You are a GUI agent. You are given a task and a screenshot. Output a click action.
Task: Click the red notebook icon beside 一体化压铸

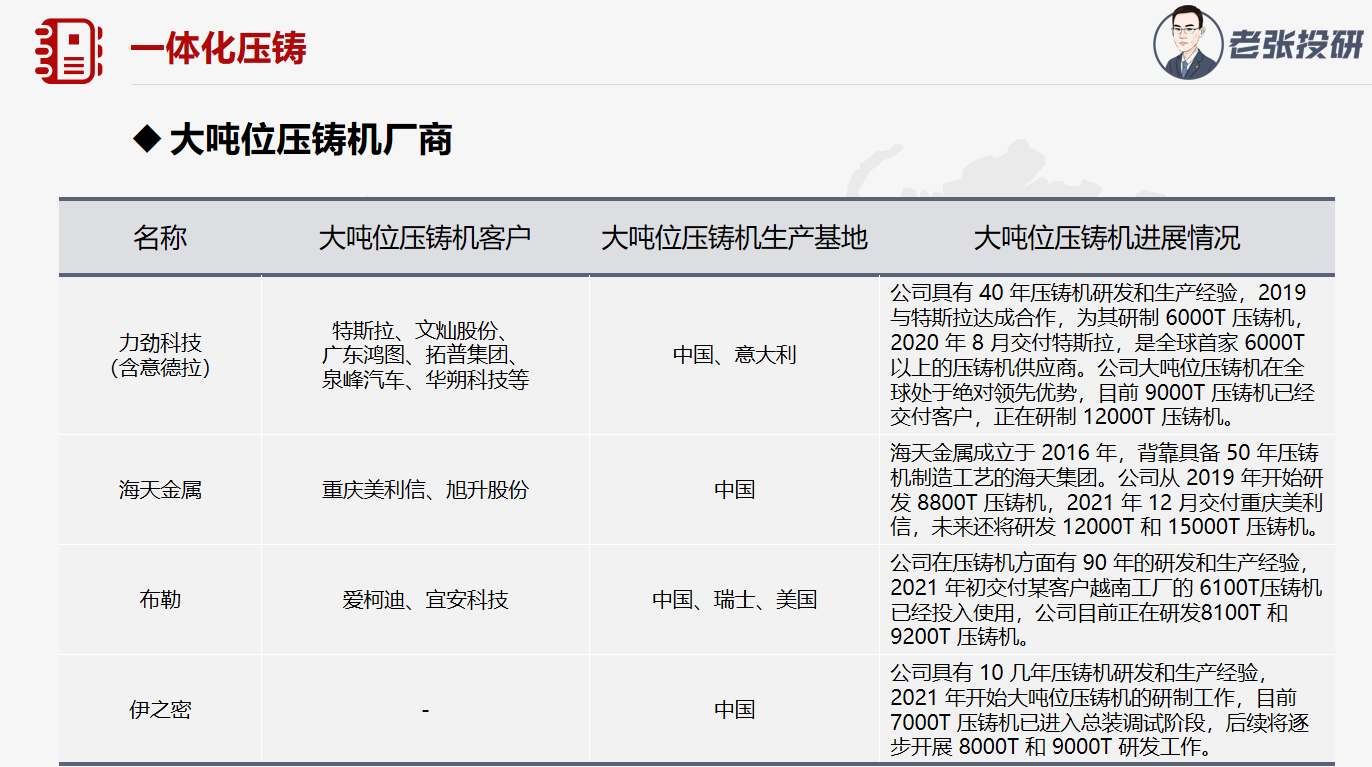pyautogui.click(x=69, y=50)
